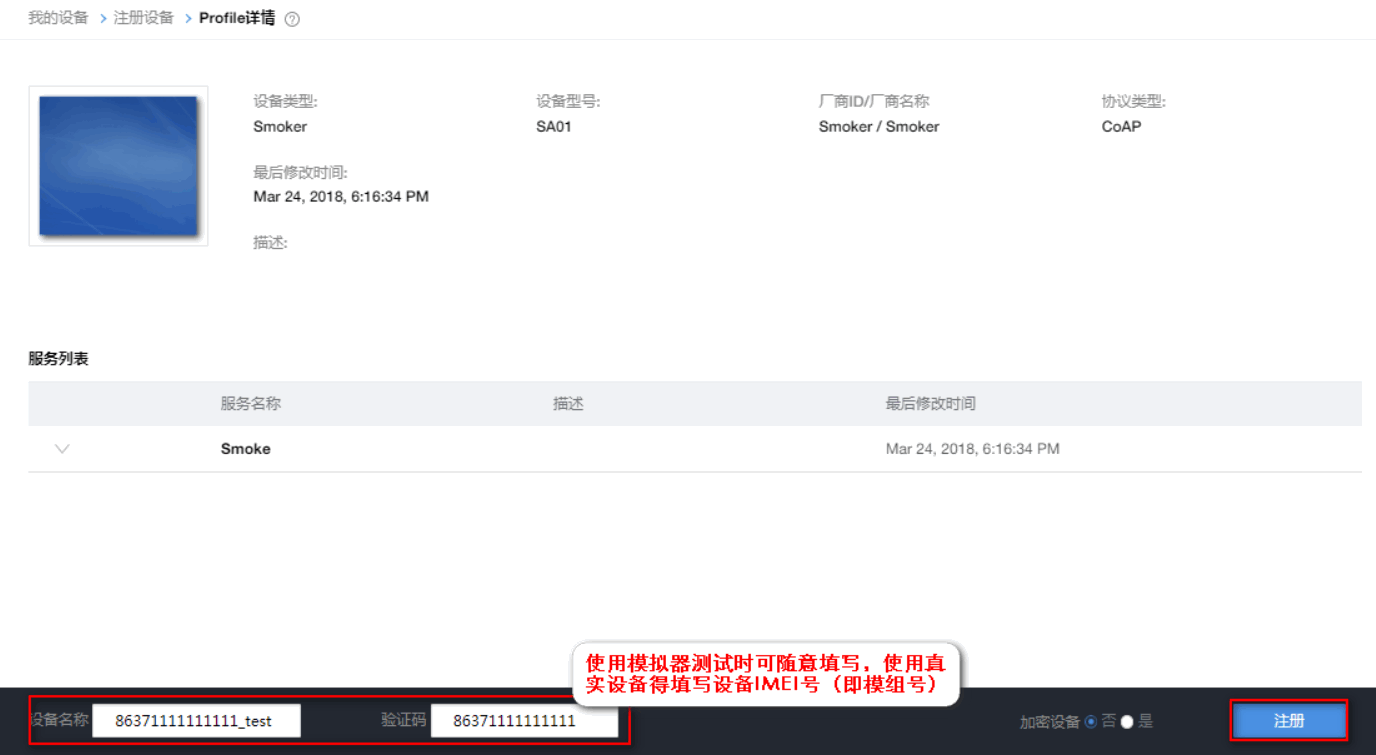Collapse the Smoke service row chevron
Image resolution: width=1376 pixels, height=755 pixels.
click(62, 449)
